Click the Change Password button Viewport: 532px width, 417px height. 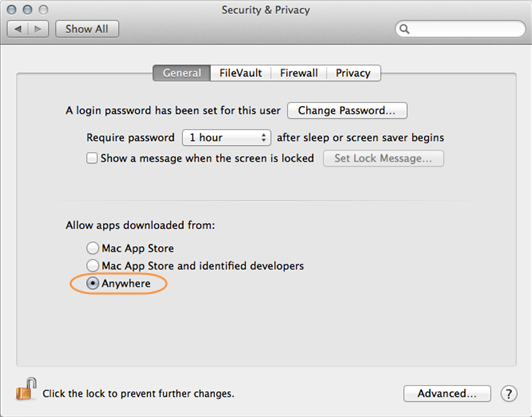pos(347,111)
